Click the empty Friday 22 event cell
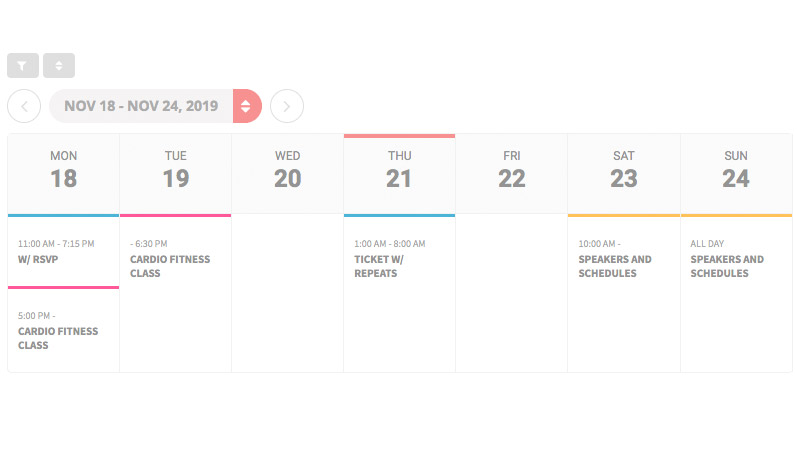Image resolution: width=797 pixels, height=454 pixels. pos(511,293)
